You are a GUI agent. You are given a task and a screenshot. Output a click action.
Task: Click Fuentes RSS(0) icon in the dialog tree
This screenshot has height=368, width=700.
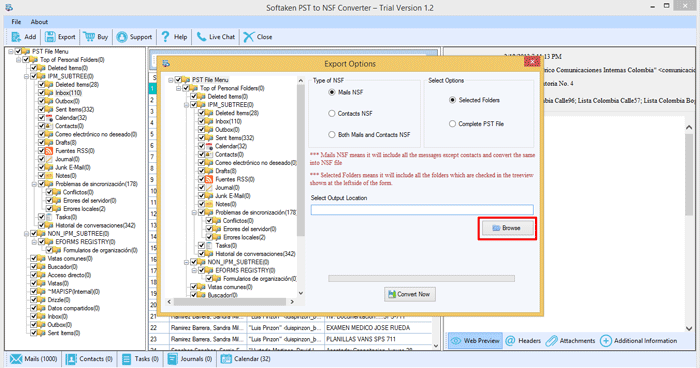tap(209, 179)
